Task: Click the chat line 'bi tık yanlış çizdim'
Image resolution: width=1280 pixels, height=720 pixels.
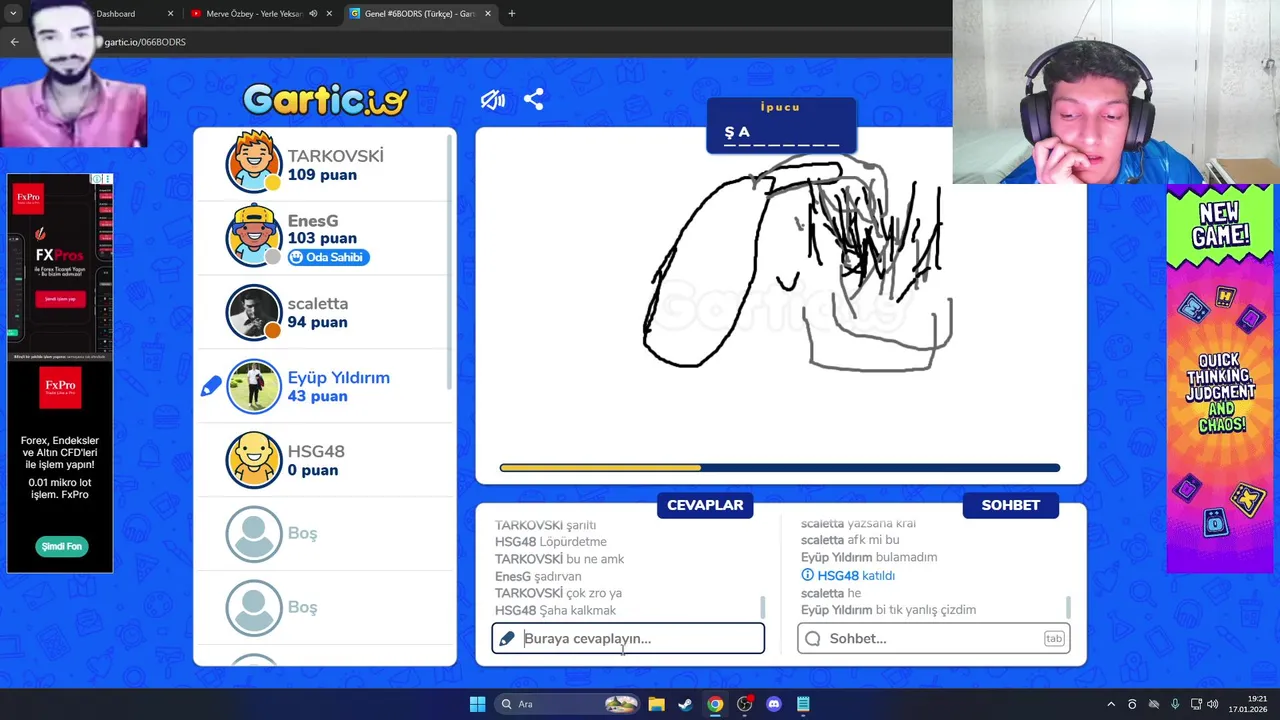Action: click(925, 610)
